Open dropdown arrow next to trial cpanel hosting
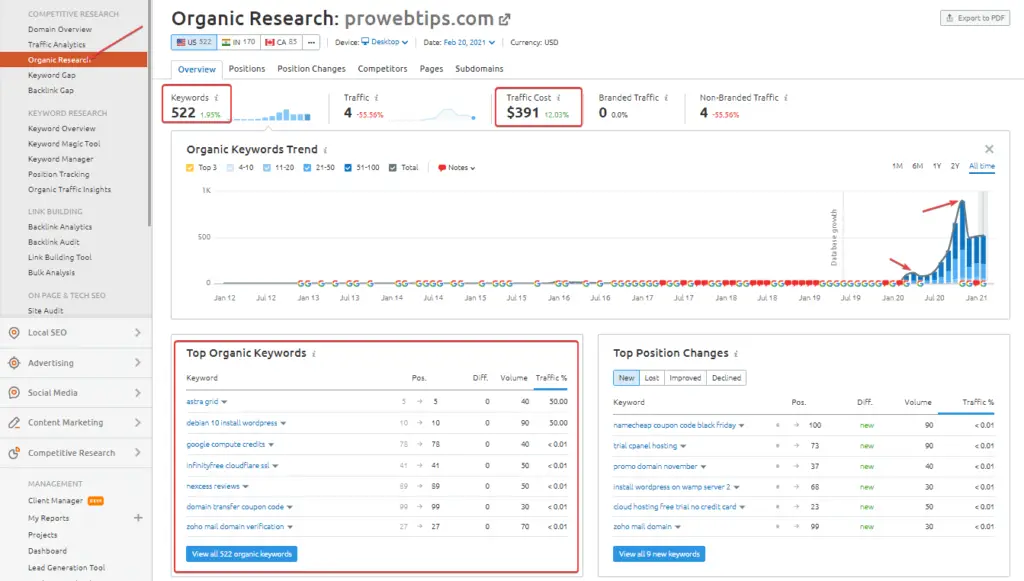Image resolution: width=1024 pixels, height=581 pixels. coord(683,447)
